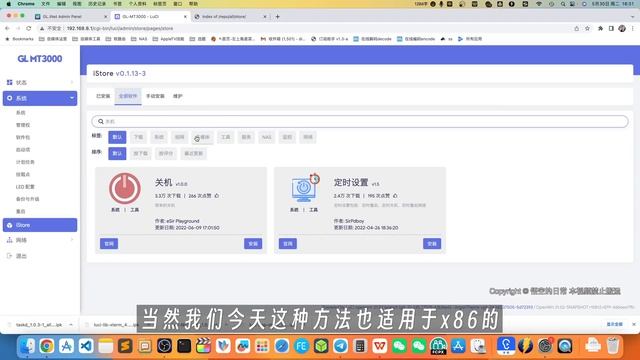Open the taskd ipk download item menu arrow
Screen dimensions: 640x360
(x=71, y=325)
